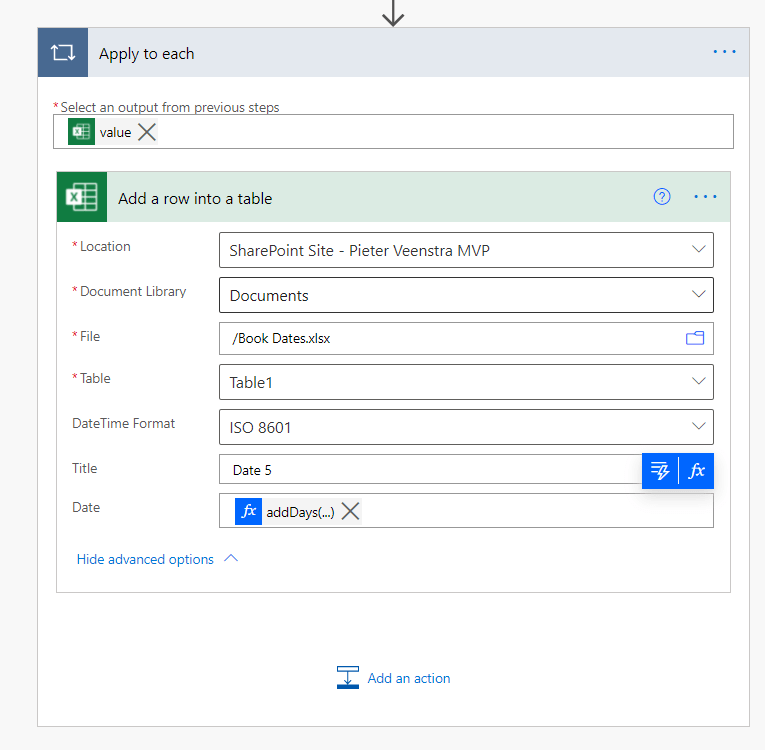Click the Select an output field
This screenshot has width=765, height=750.
coord(393,132)
